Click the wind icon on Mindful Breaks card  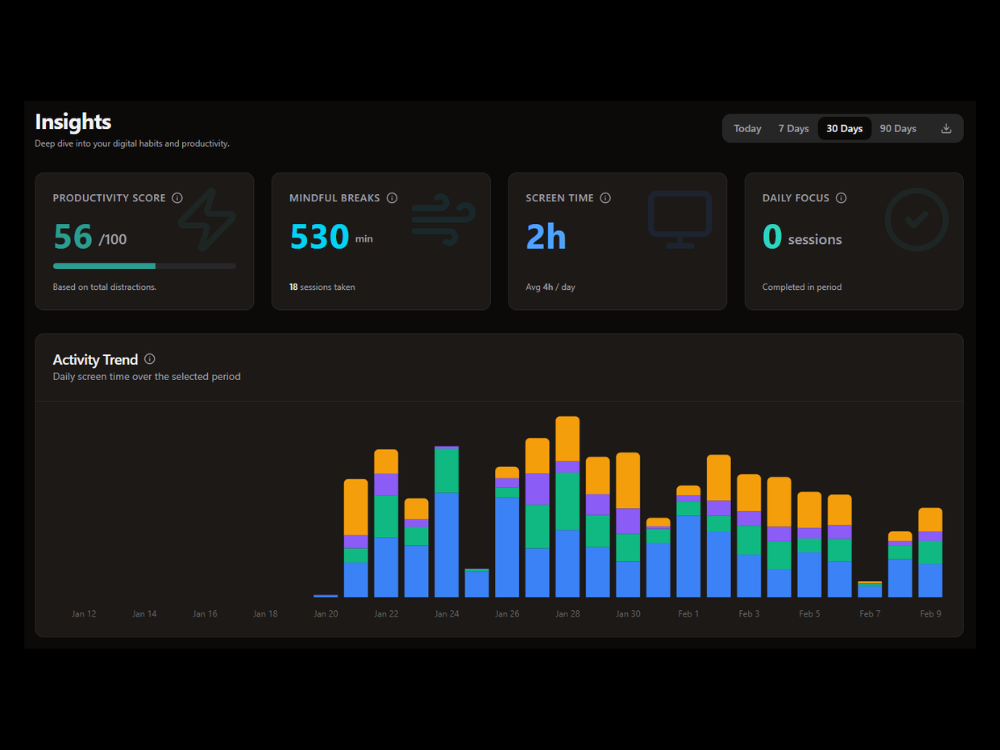442,219
